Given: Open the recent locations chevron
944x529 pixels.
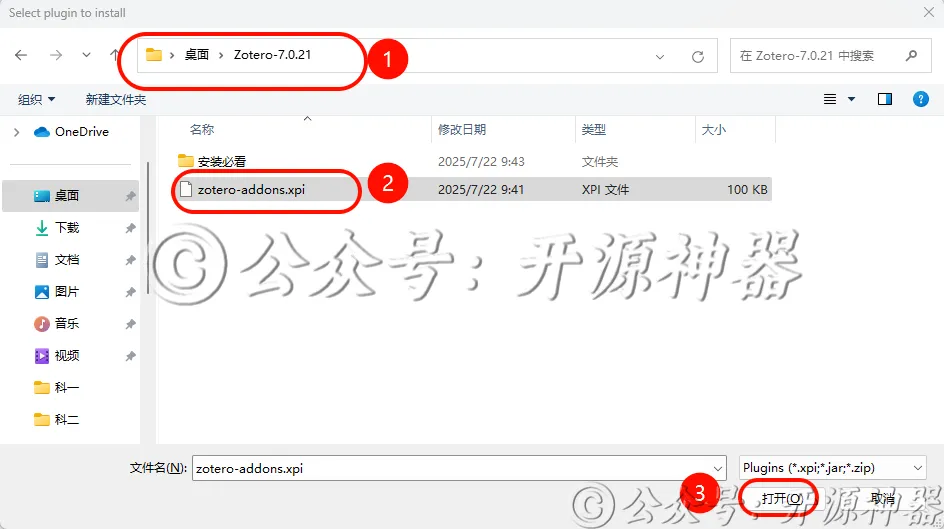Looking at the screenshot, I should pos(86,55).
